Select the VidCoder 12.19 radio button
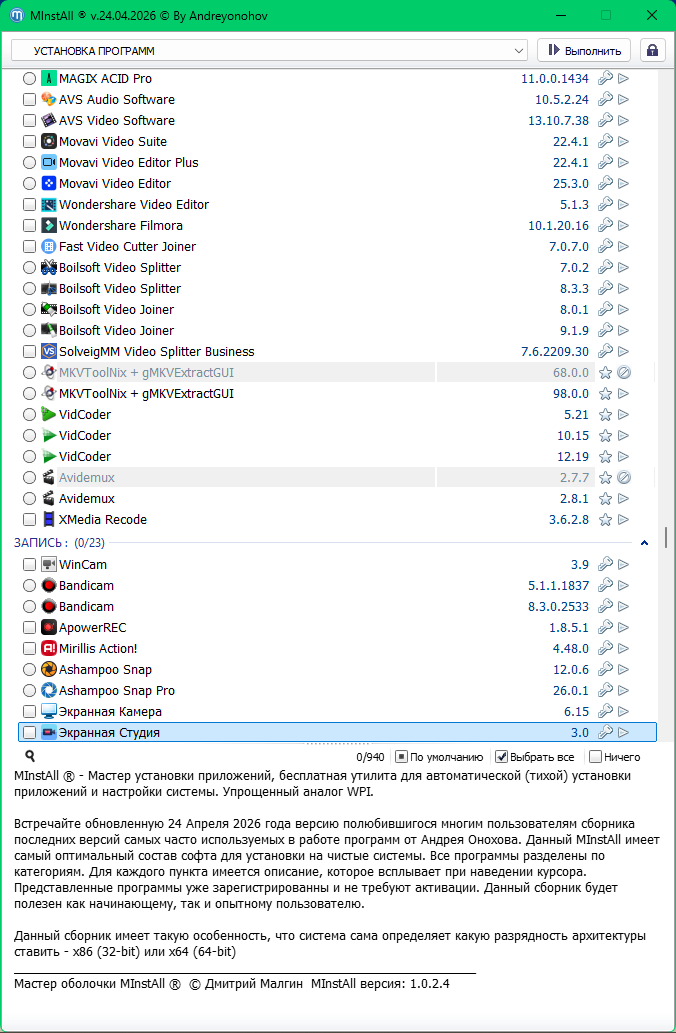Screen dimensions: 676x1033 [x=30, y=457]
